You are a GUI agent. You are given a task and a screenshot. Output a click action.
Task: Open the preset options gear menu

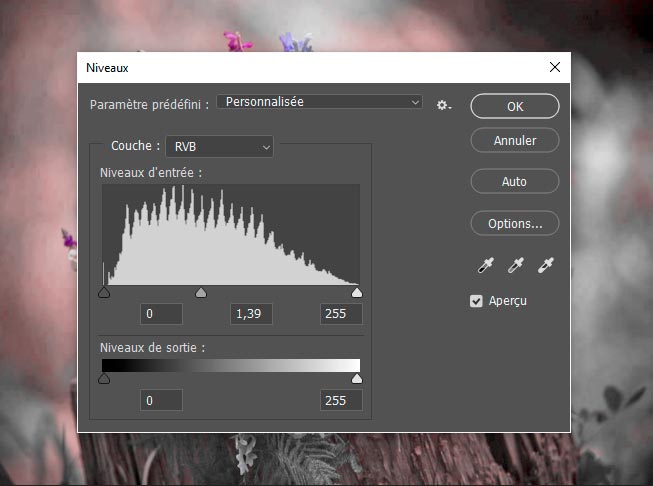click(443, 104)
